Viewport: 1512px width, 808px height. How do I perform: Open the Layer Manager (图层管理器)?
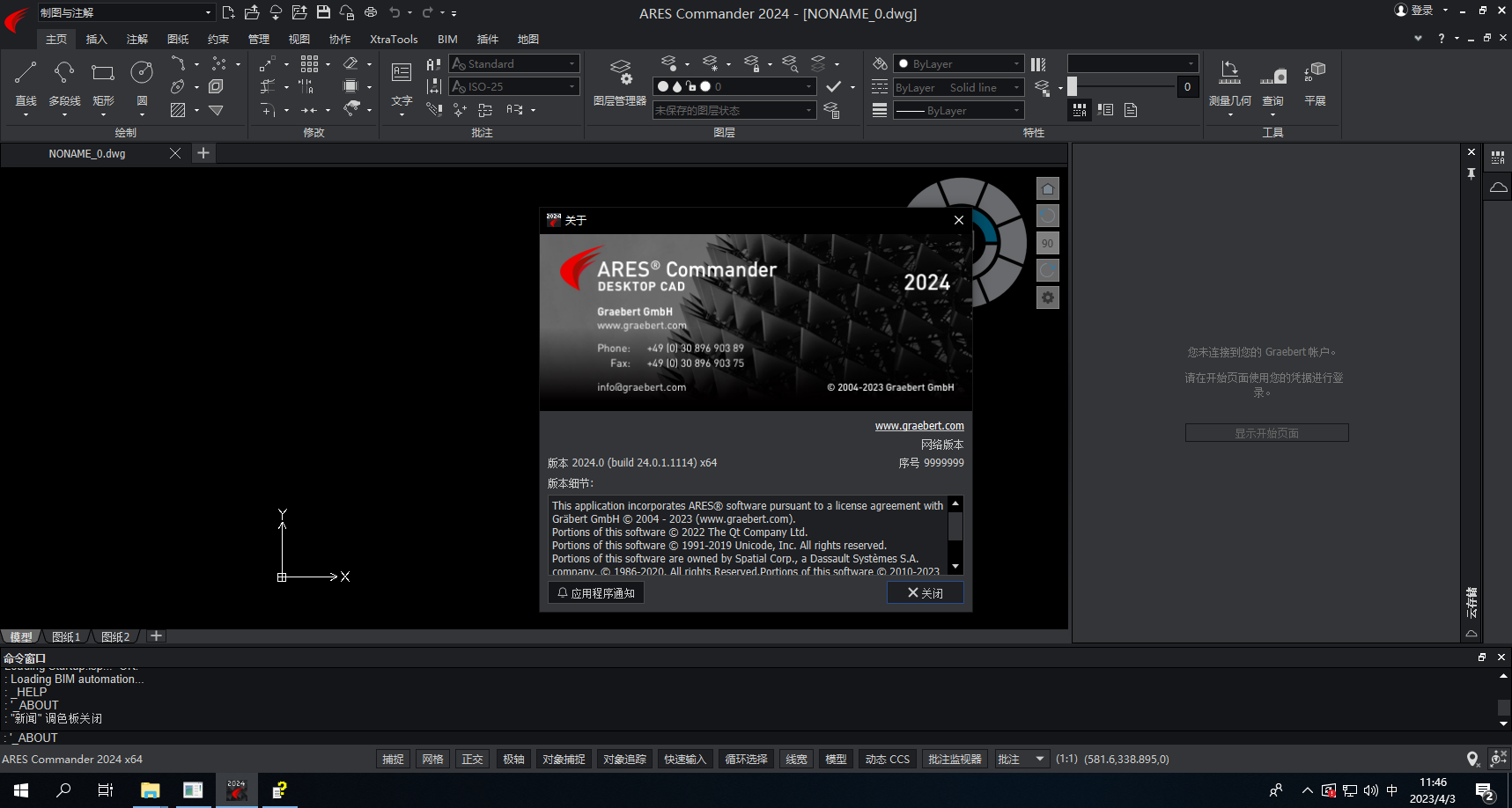coord(620,82)
